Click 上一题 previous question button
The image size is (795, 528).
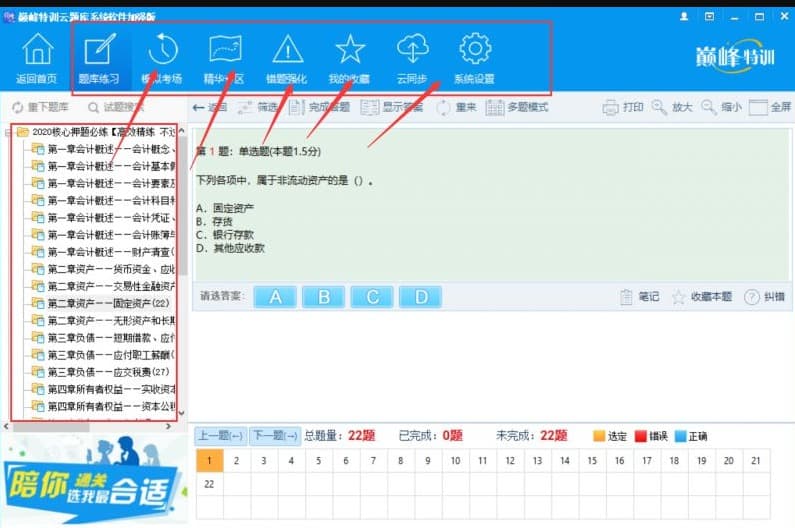coord(221,436)
